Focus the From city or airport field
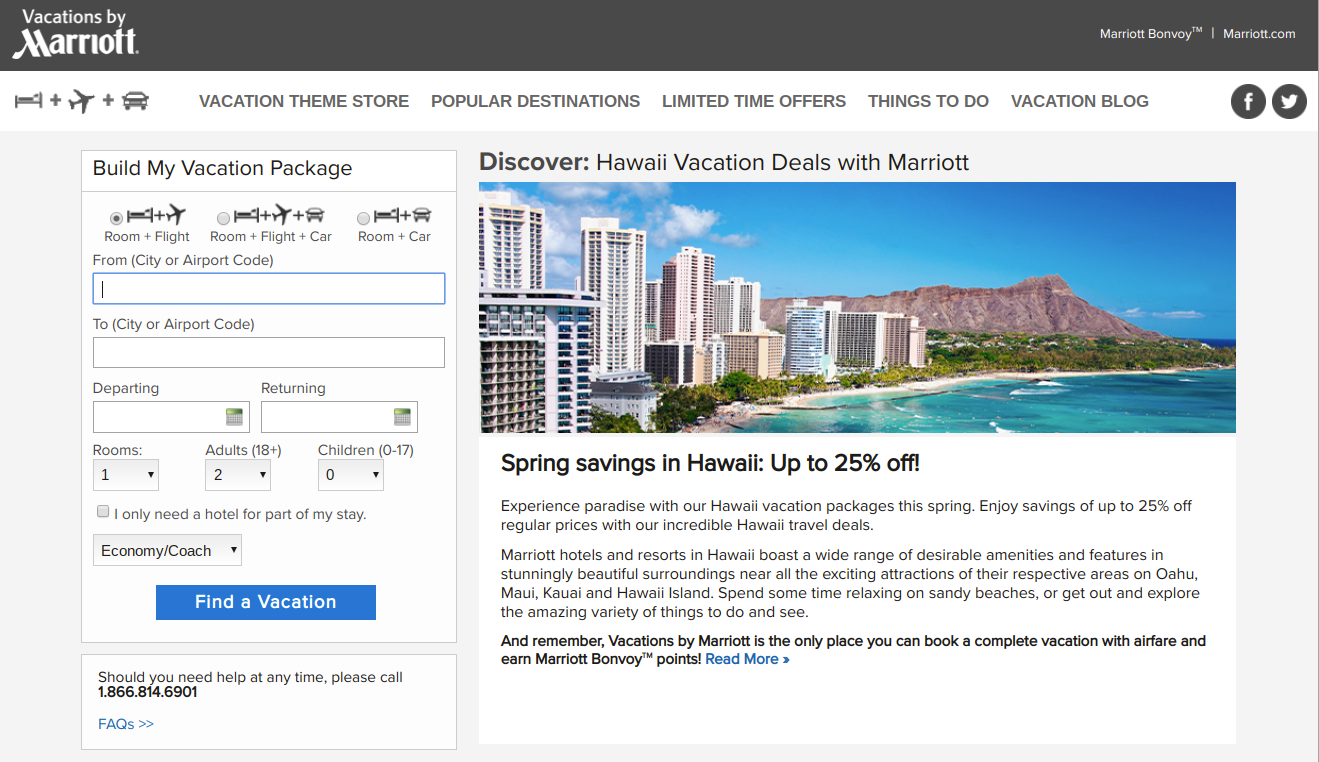The image size is (1319, 762). [269, 289]
